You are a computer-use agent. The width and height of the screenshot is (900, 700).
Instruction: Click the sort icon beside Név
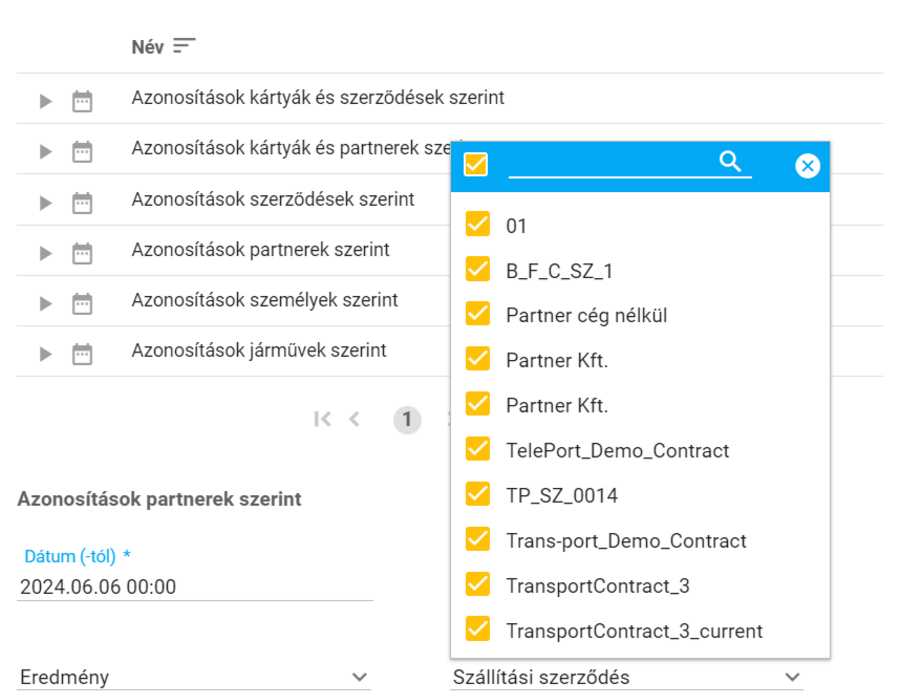tap(184, 46)
